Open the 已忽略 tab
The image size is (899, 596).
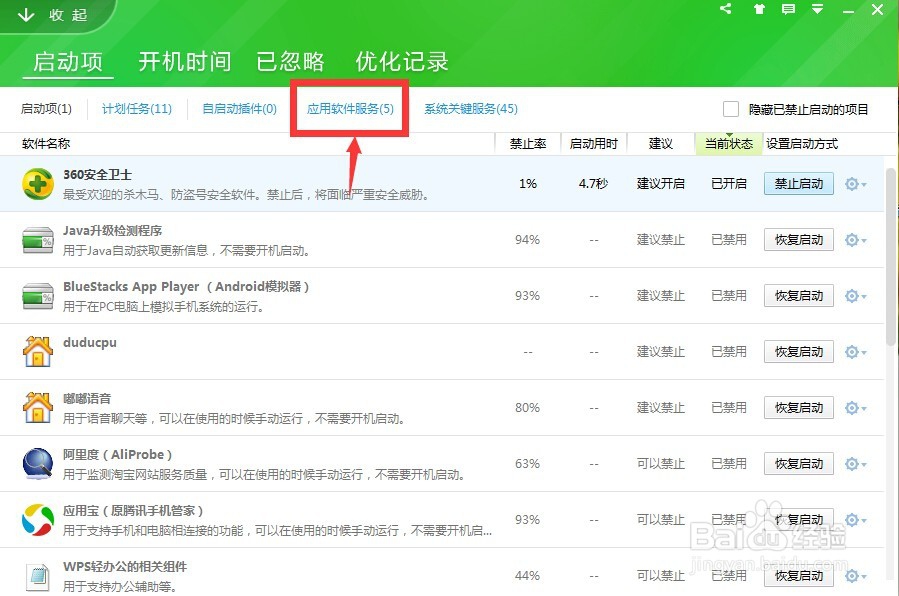point(290,61)
